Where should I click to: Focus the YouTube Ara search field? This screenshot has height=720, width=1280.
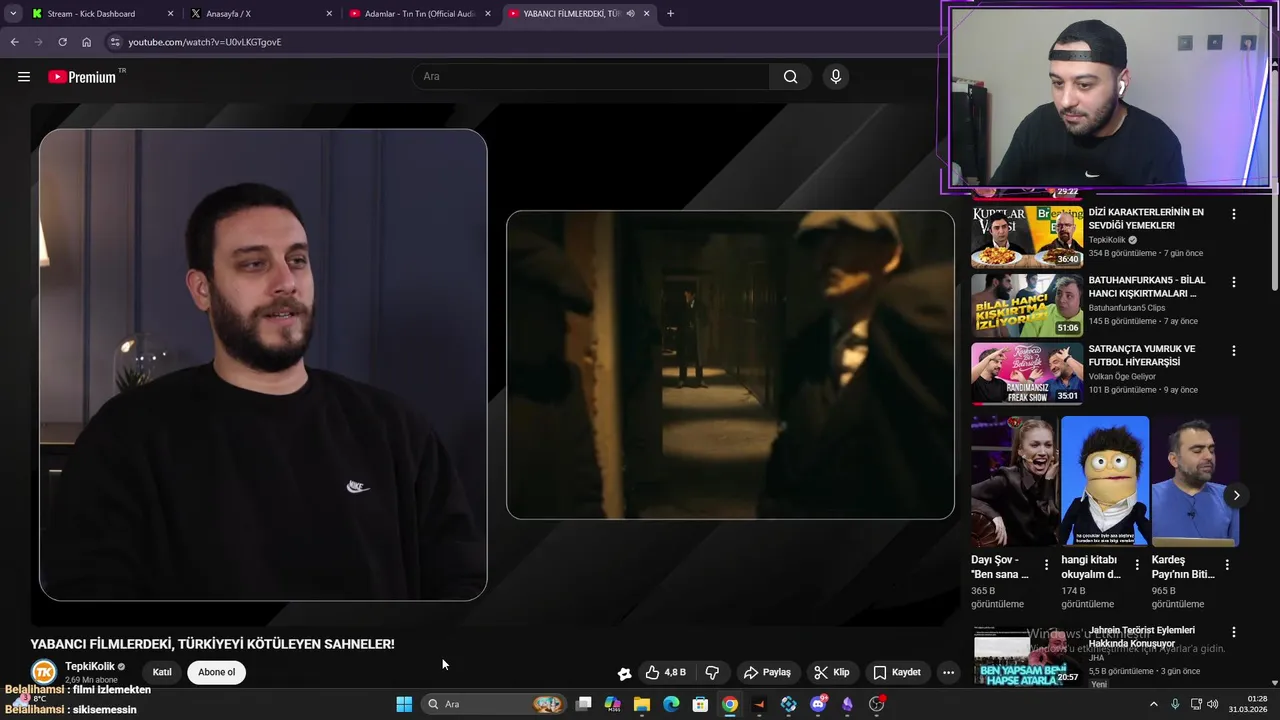[x=590, y=77]
